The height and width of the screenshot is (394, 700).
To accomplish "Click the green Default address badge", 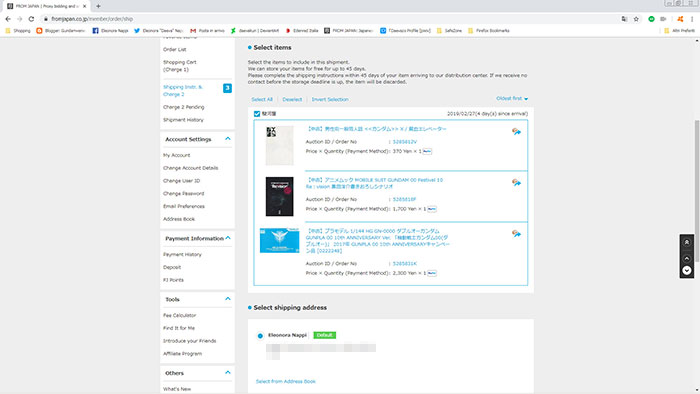I will tap(325, 335).
